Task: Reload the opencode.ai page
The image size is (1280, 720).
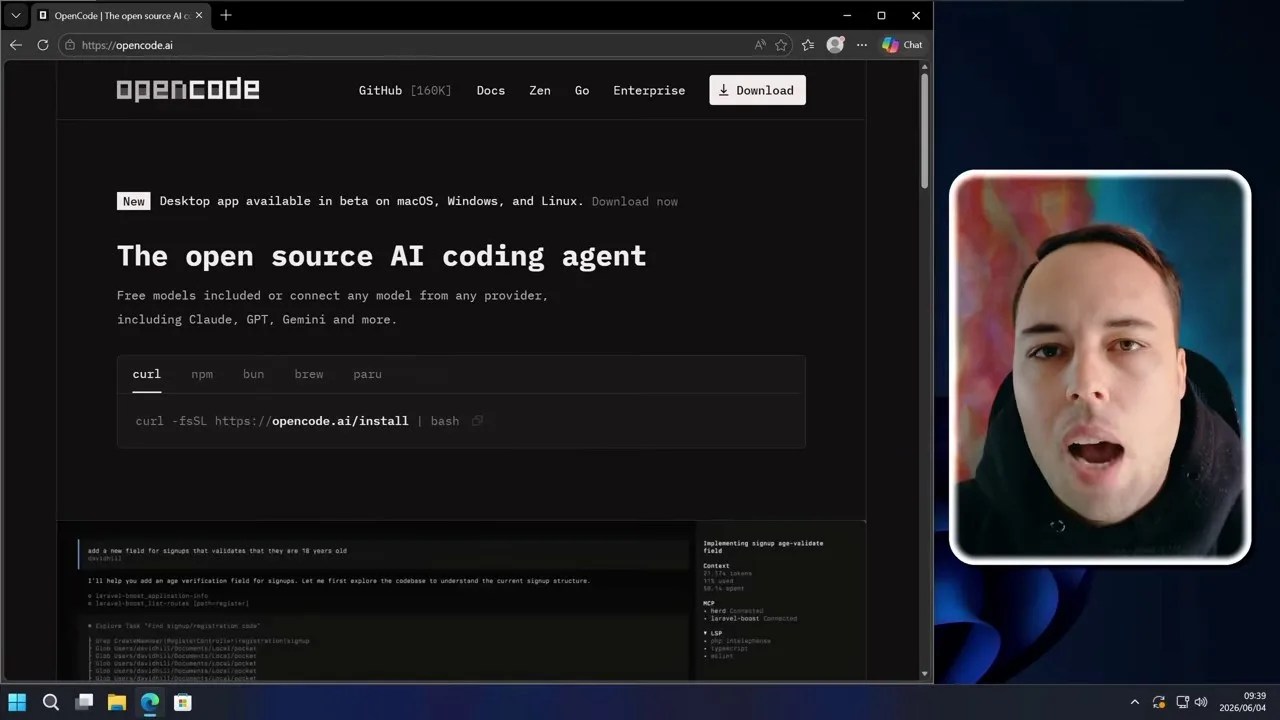Action: pyautogui.click(x=43, y=45)
